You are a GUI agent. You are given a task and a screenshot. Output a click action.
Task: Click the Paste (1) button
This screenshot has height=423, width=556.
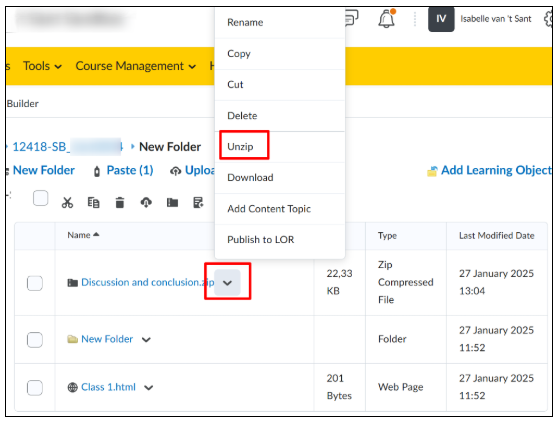[x=124, y=171]
